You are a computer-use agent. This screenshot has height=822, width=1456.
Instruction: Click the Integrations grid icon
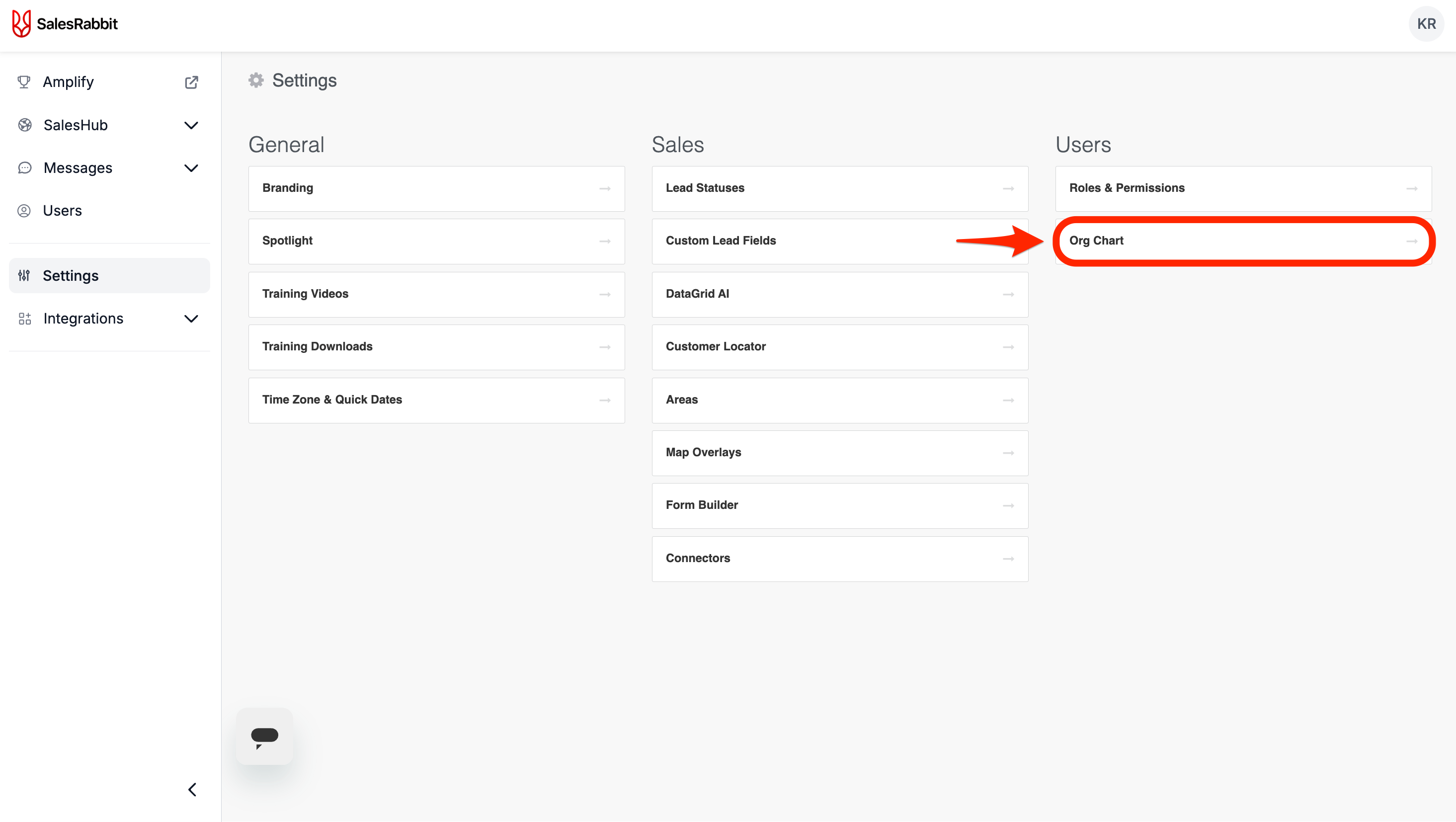[x=24, y=319]
